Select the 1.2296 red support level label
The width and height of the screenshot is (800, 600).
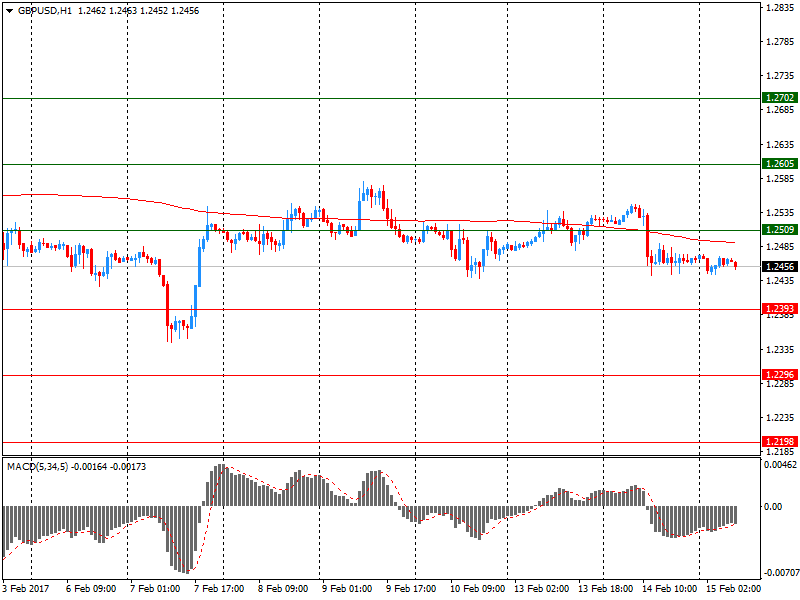pyautogui.click(x=780, y=375)
